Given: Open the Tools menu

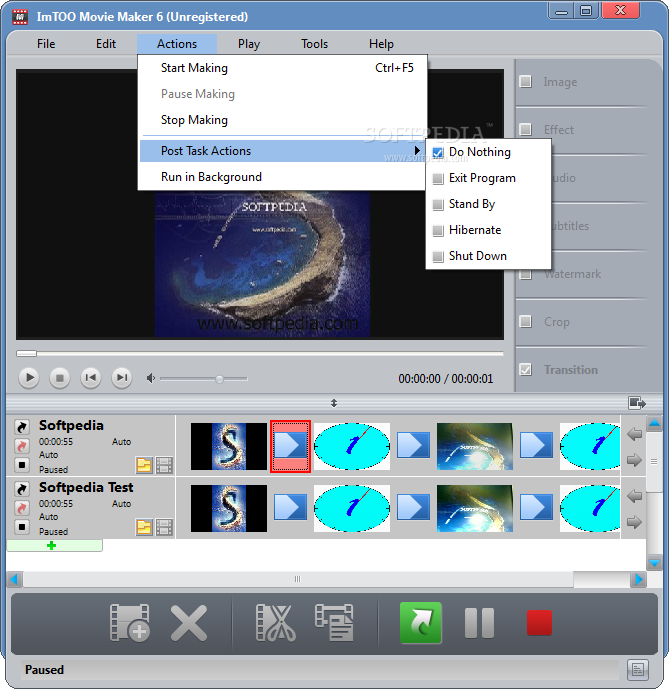Looking at the screenshot, I should click(x=314, y=44).
